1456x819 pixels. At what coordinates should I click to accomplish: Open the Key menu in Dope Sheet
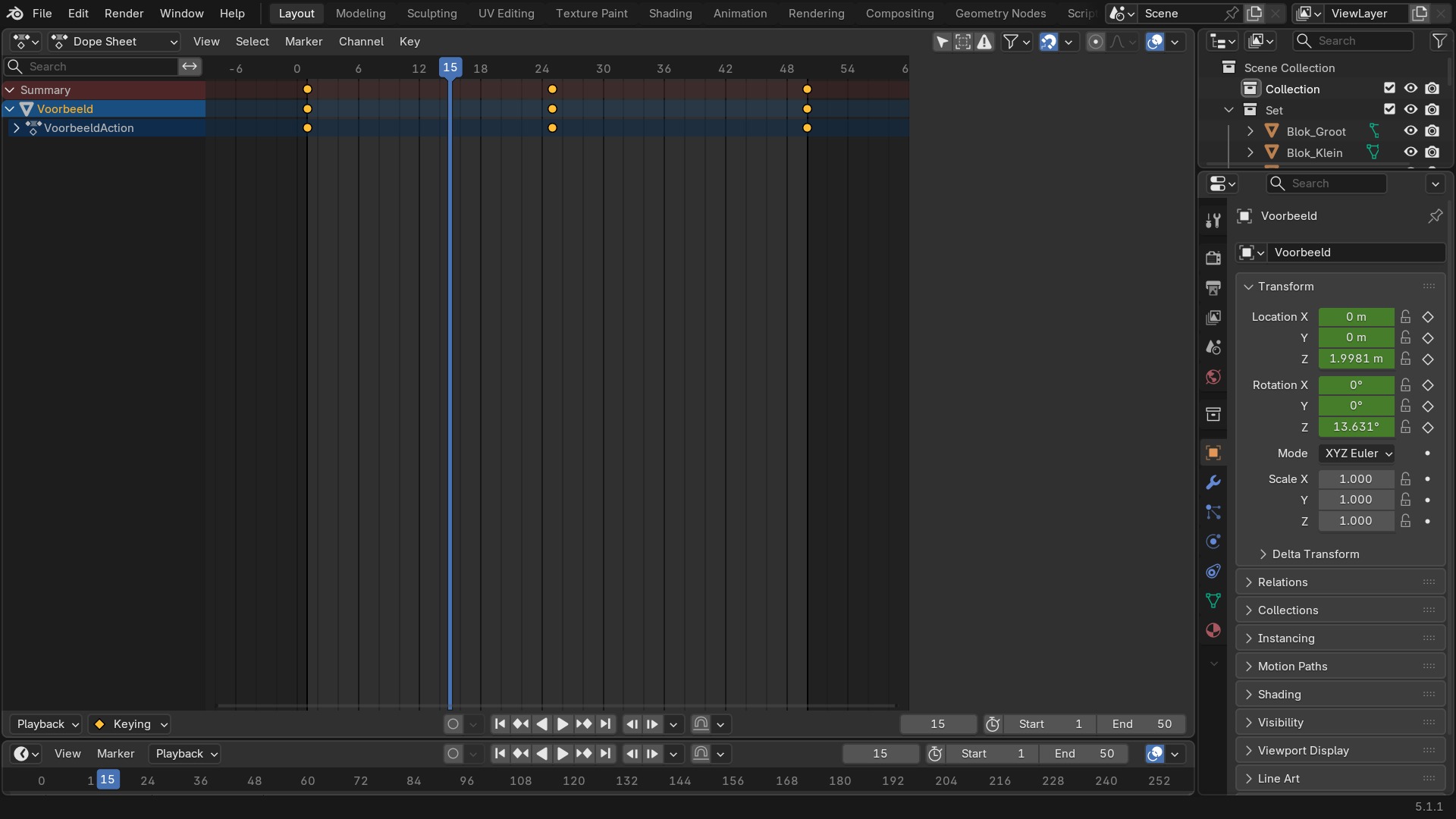coord(409,42)
